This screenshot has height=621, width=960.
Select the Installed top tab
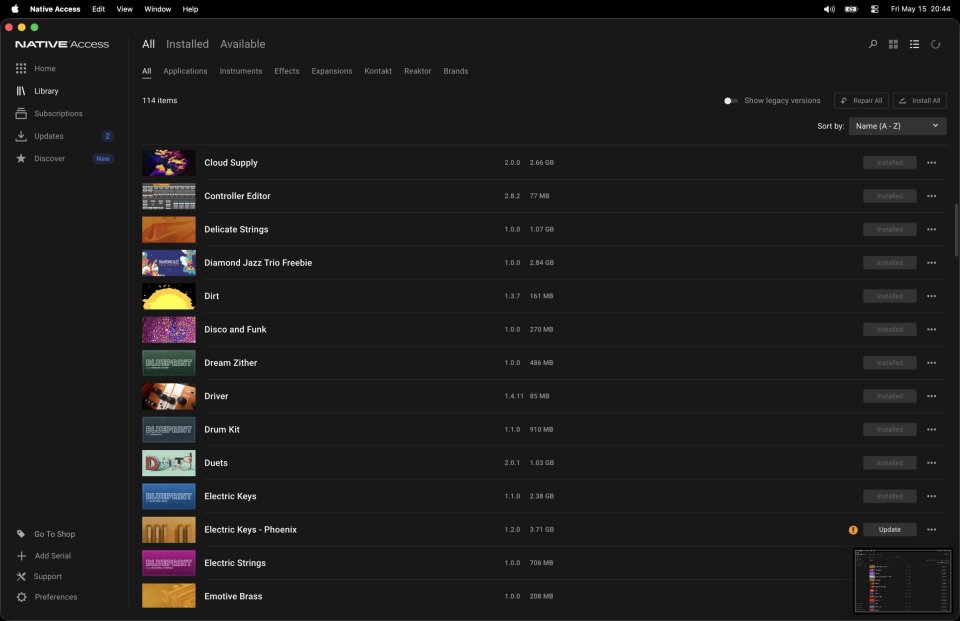click(x=187, y=44)
